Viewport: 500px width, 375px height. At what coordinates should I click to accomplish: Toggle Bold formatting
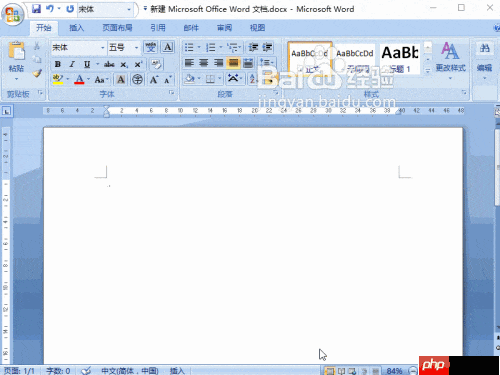tap(58, 64)
